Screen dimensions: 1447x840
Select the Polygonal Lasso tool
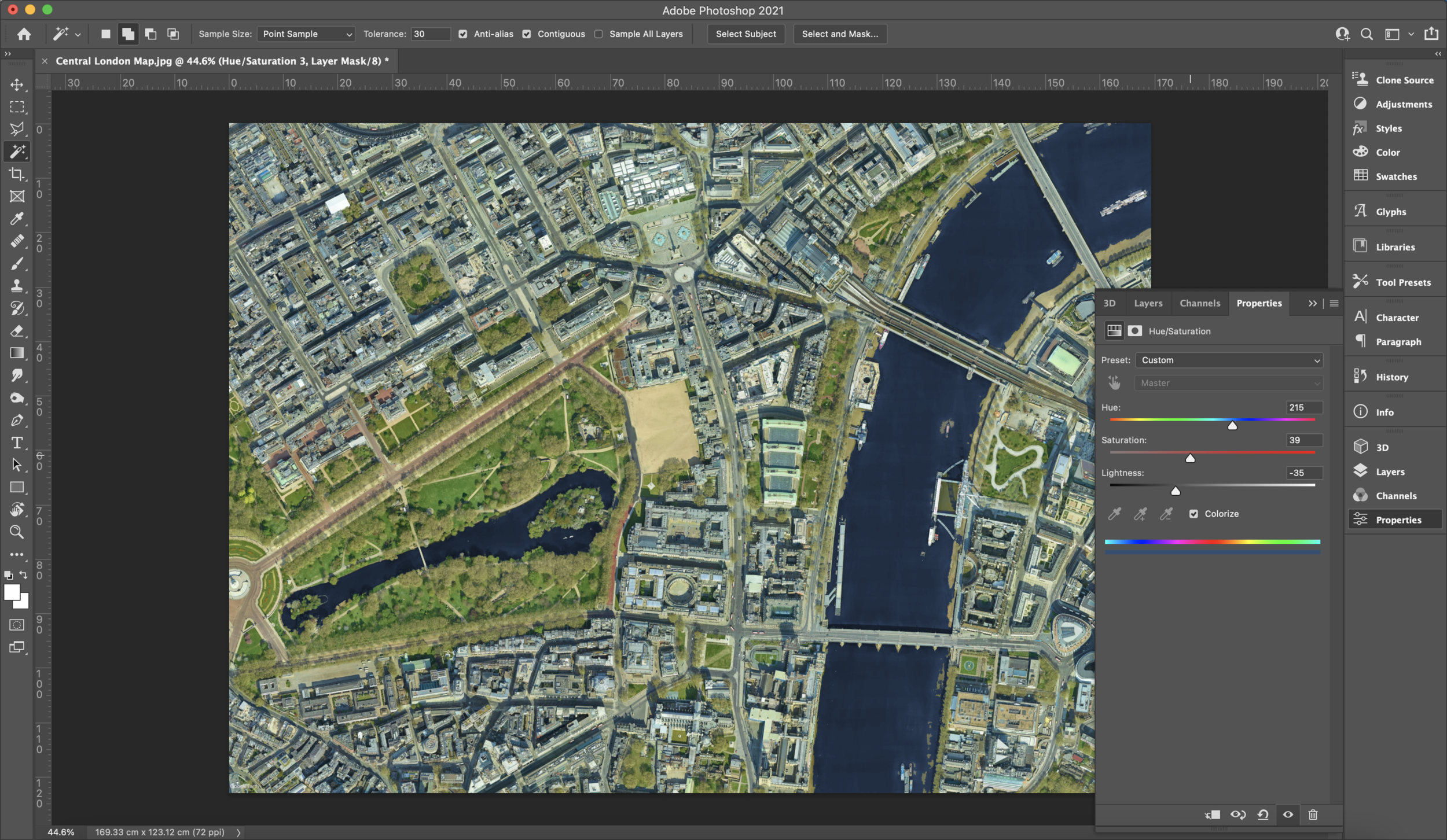coord(17,129)
